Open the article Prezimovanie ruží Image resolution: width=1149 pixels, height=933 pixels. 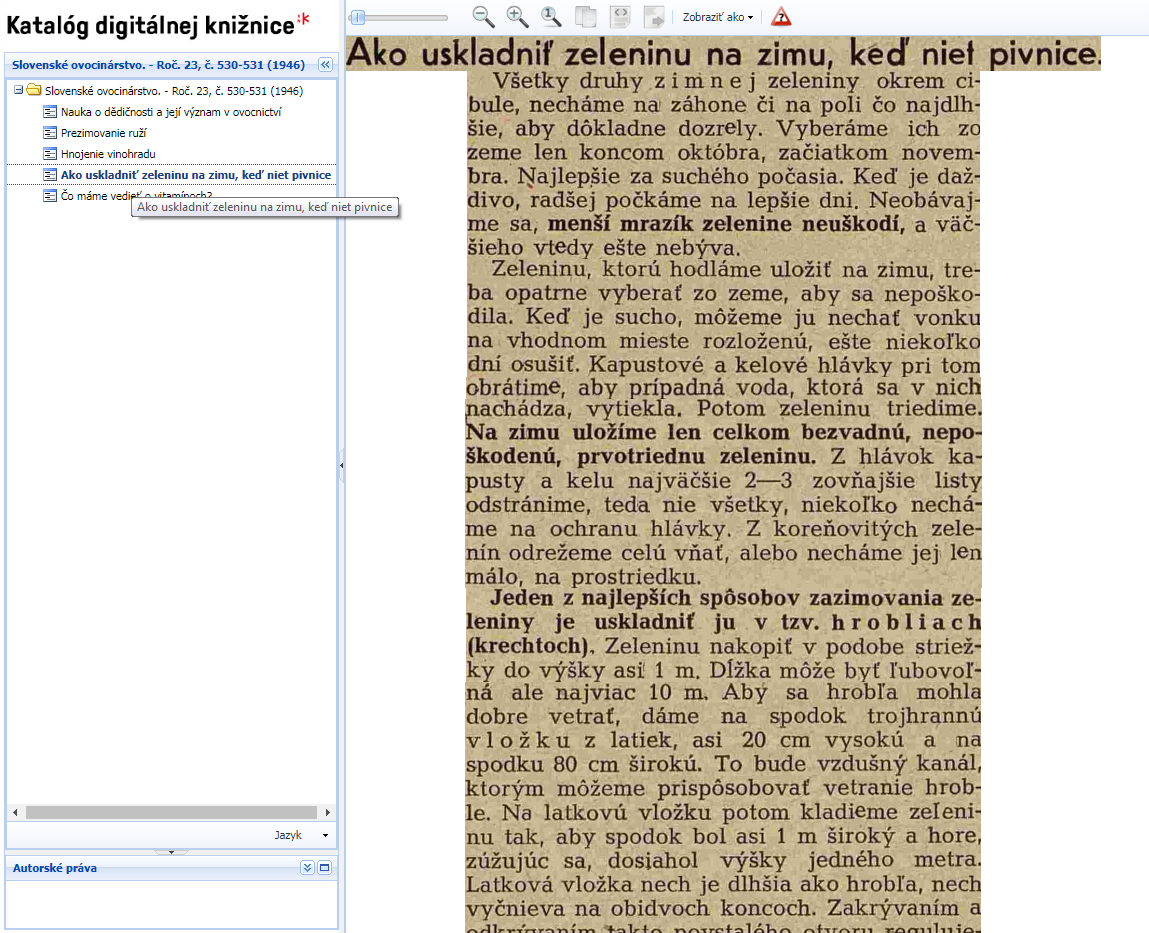(103, 133)
